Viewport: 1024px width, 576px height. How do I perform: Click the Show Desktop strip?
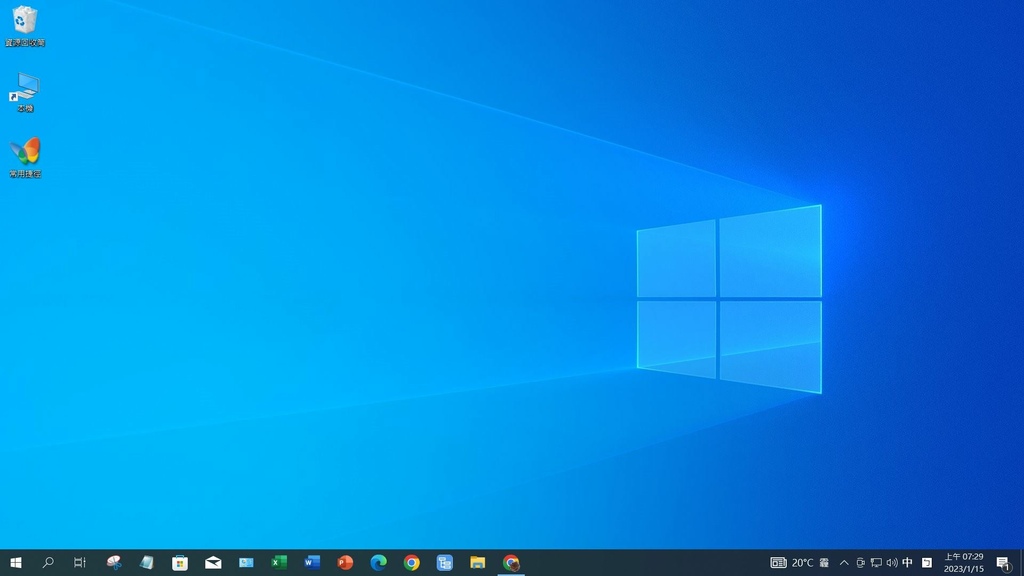(x=1021, y=562)
